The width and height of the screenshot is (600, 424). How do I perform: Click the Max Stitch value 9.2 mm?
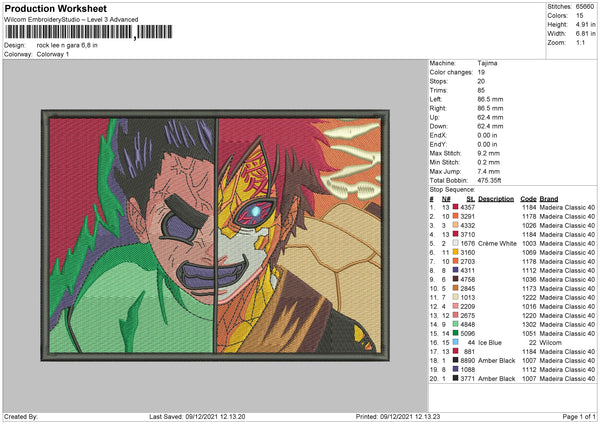pyautogui.click(x=489, y=153)
